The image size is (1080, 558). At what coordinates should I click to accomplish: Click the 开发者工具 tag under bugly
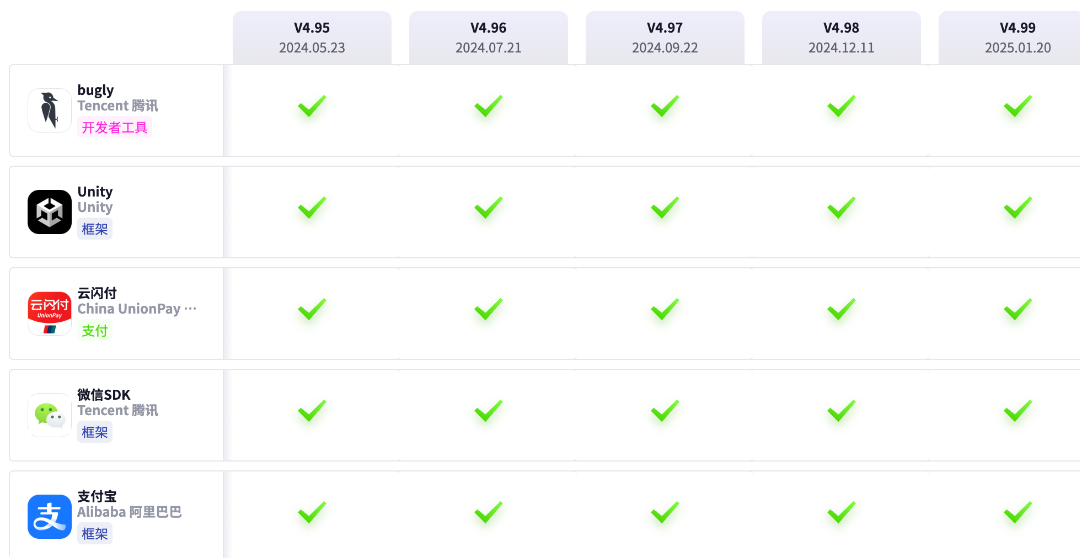[114, 127]
